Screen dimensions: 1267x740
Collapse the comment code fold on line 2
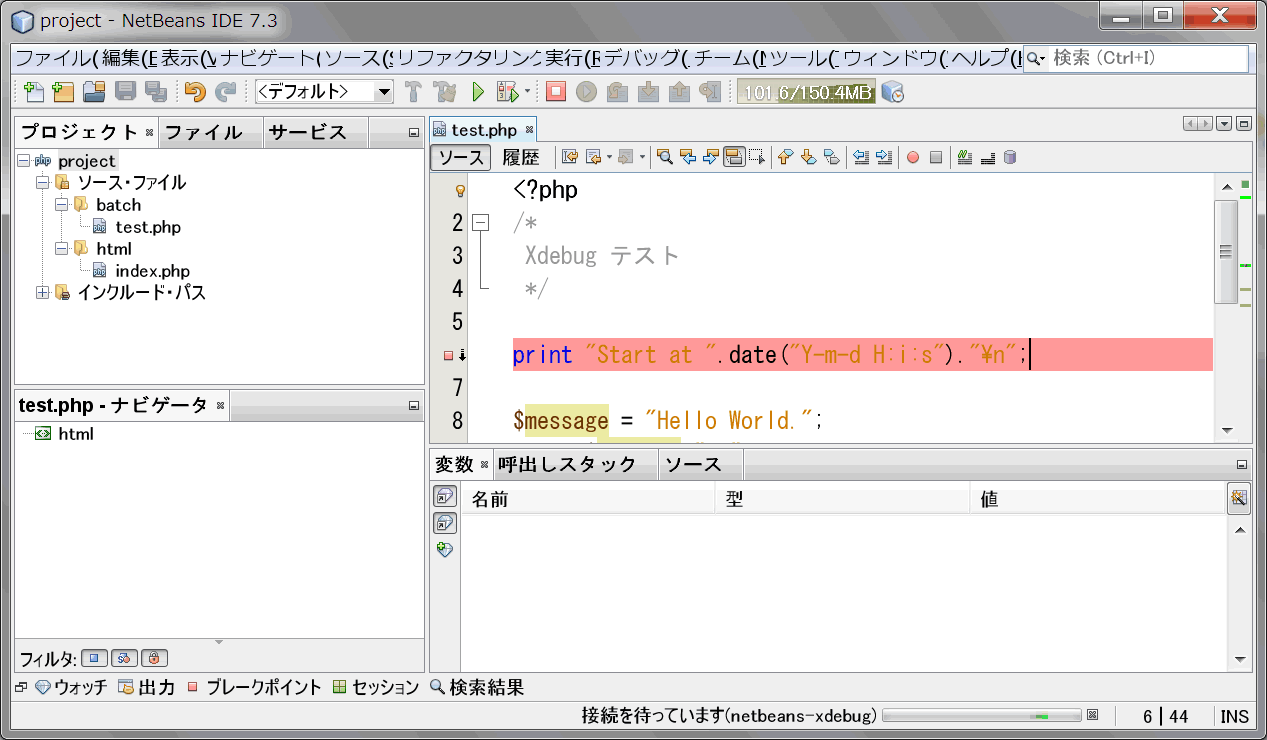coord(481,223)
